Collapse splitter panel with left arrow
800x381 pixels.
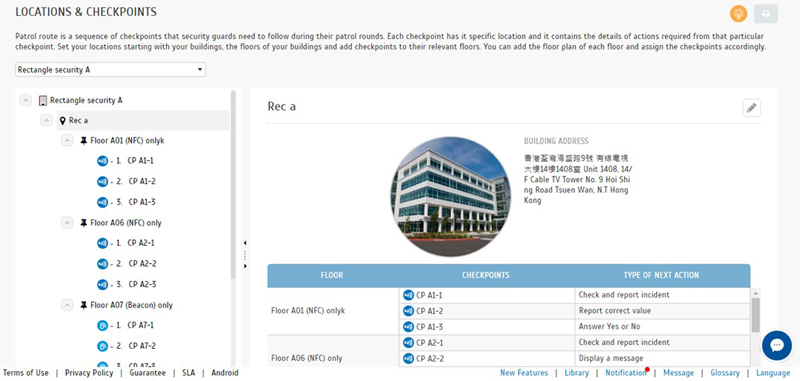[245, 243]
